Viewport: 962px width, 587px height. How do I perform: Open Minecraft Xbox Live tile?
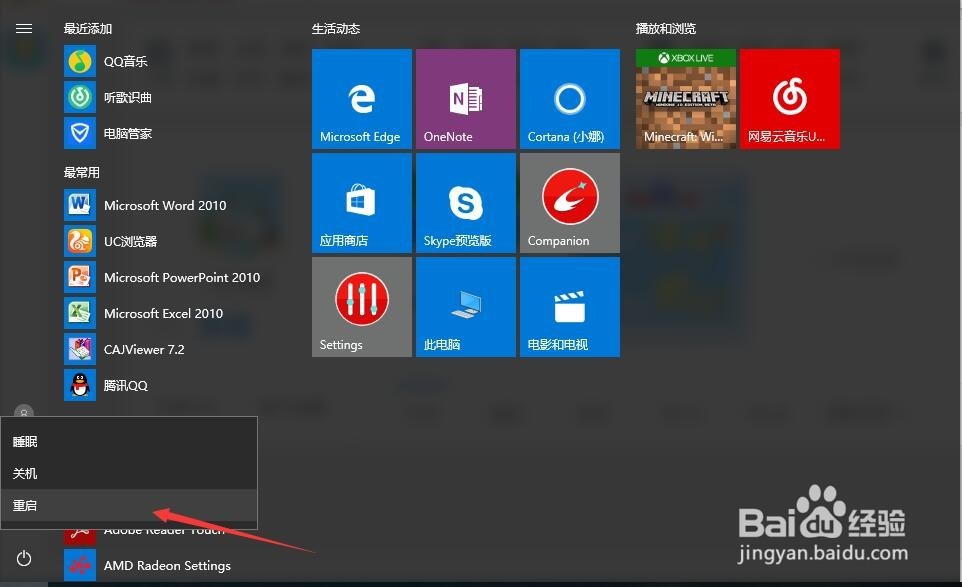[x=686, y=99]
